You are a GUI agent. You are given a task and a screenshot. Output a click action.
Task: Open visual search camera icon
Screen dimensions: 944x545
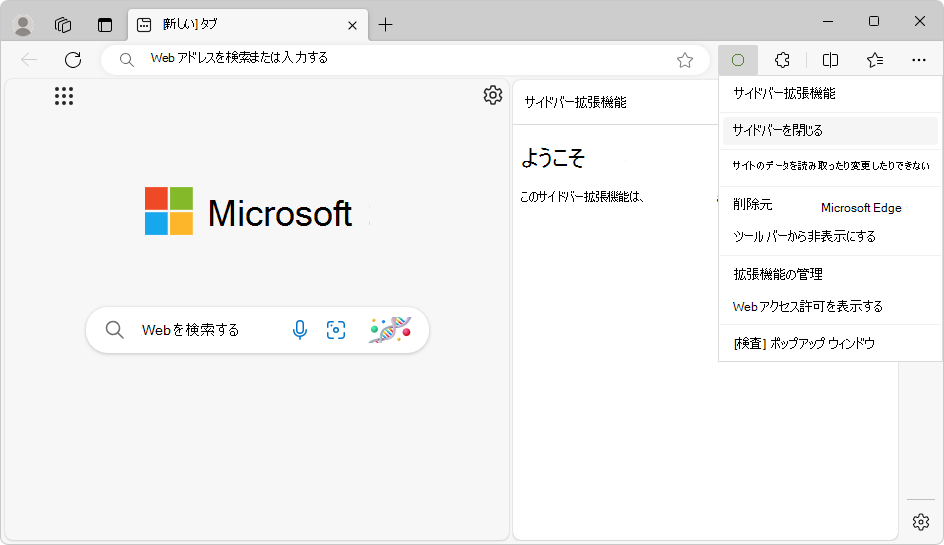click(336, 330)
